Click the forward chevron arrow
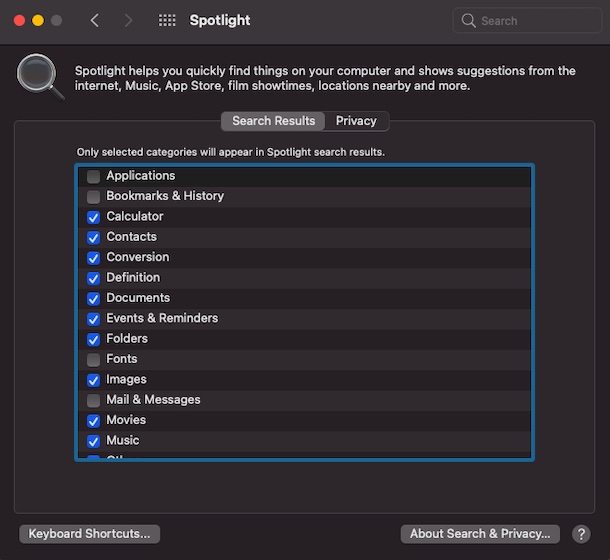This screenshot has height=560, width=610. pos(128,20)
